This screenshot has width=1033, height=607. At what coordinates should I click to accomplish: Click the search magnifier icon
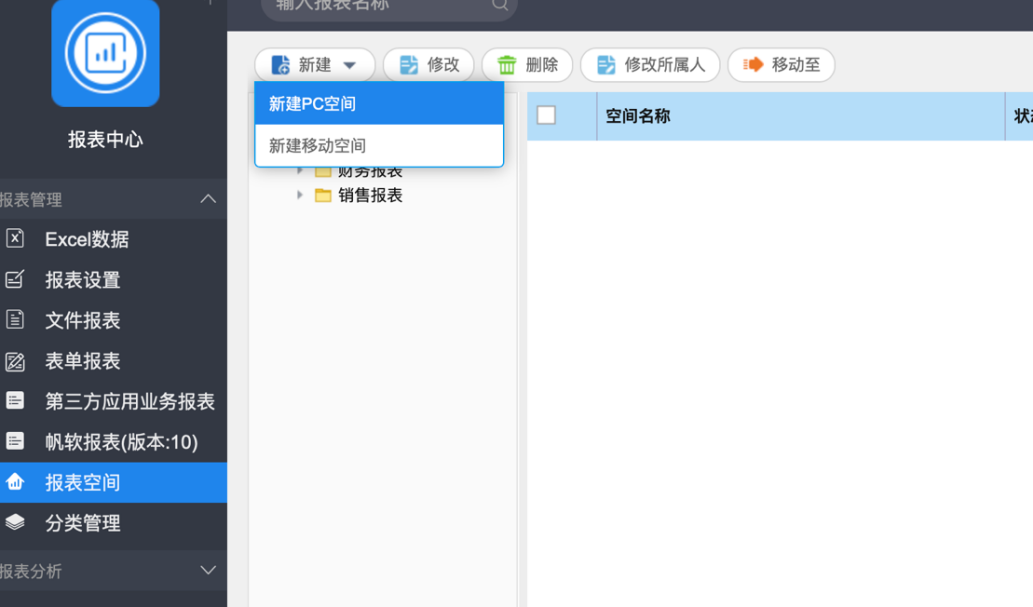click(499, 5)
